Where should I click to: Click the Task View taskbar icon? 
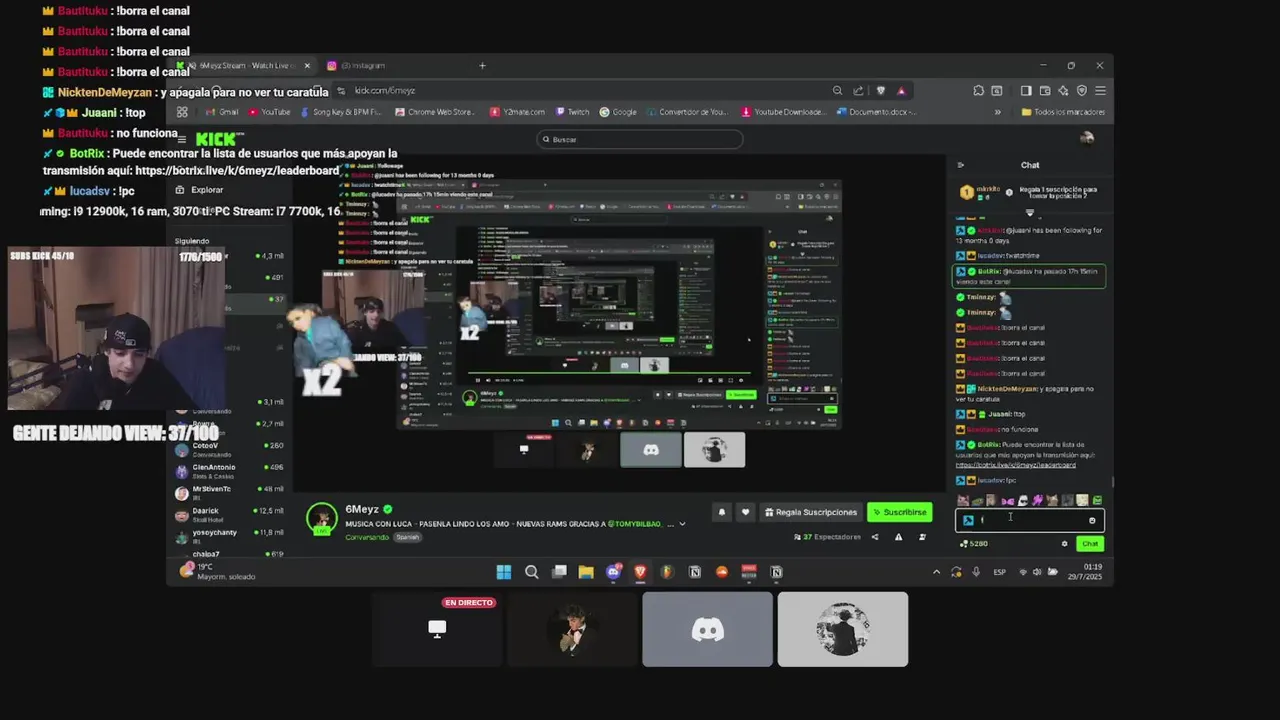pos(559,572)
